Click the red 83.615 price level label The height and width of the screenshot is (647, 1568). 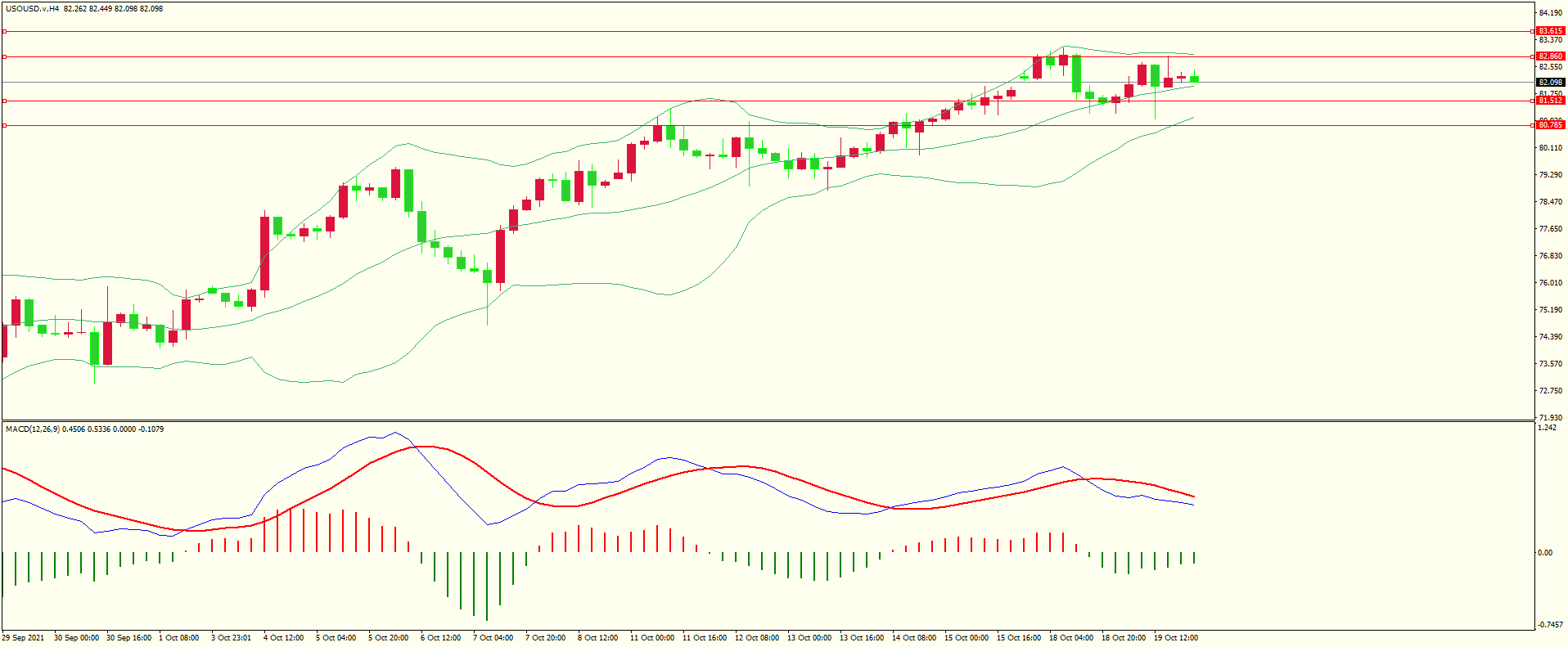click(1550, 31)
